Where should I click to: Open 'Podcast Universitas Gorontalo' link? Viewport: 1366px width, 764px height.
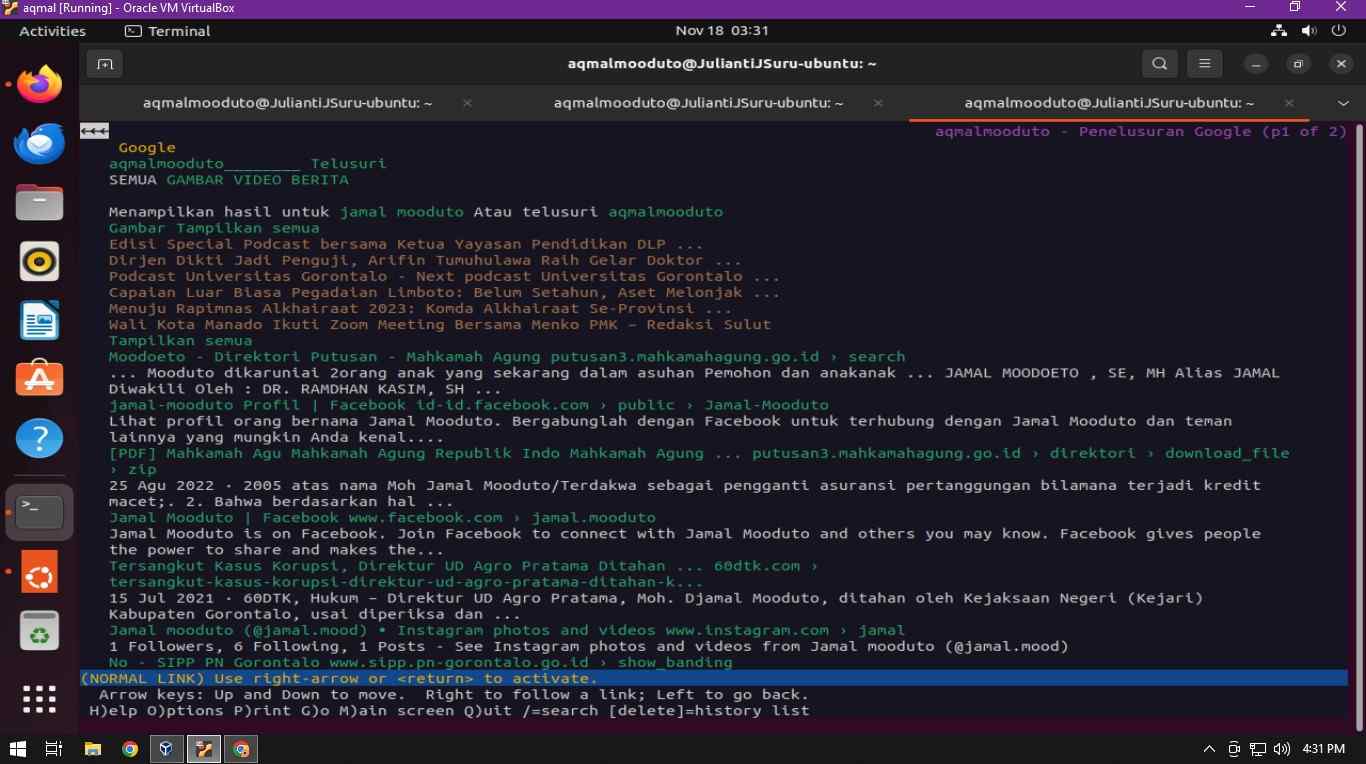(444, 276)
